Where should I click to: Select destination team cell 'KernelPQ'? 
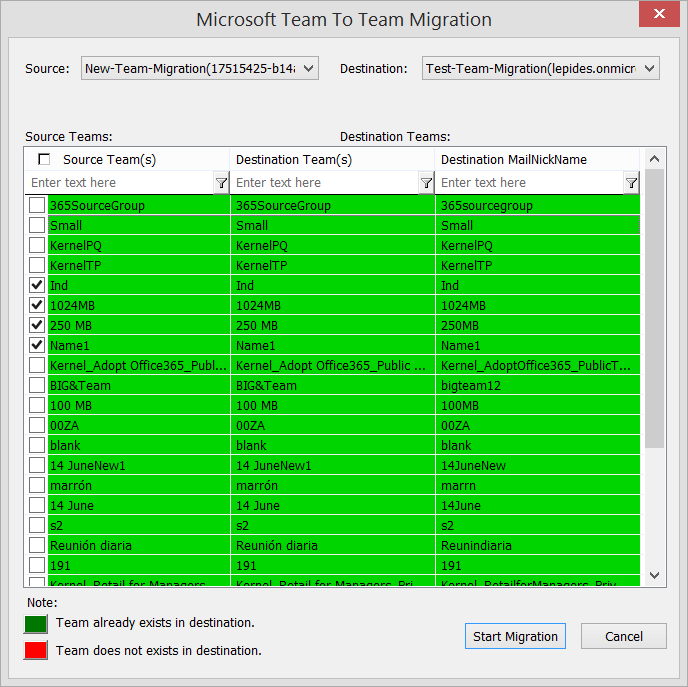333,245
